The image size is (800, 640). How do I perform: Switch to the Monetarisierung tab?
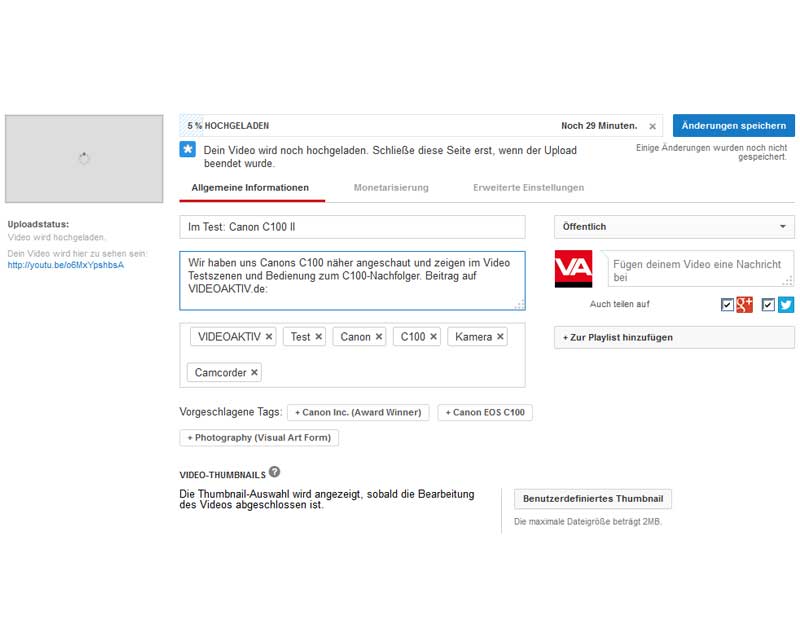(391, 188)
